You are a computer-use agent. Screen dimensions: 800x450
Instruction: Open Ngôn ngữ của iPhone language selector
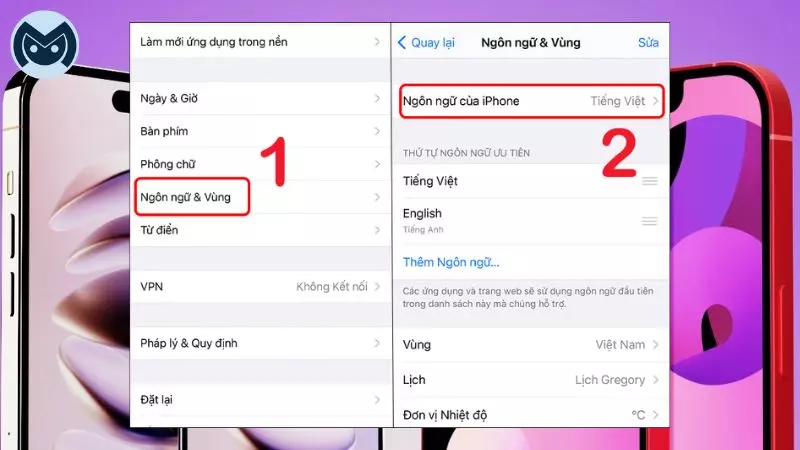point(531,101)
